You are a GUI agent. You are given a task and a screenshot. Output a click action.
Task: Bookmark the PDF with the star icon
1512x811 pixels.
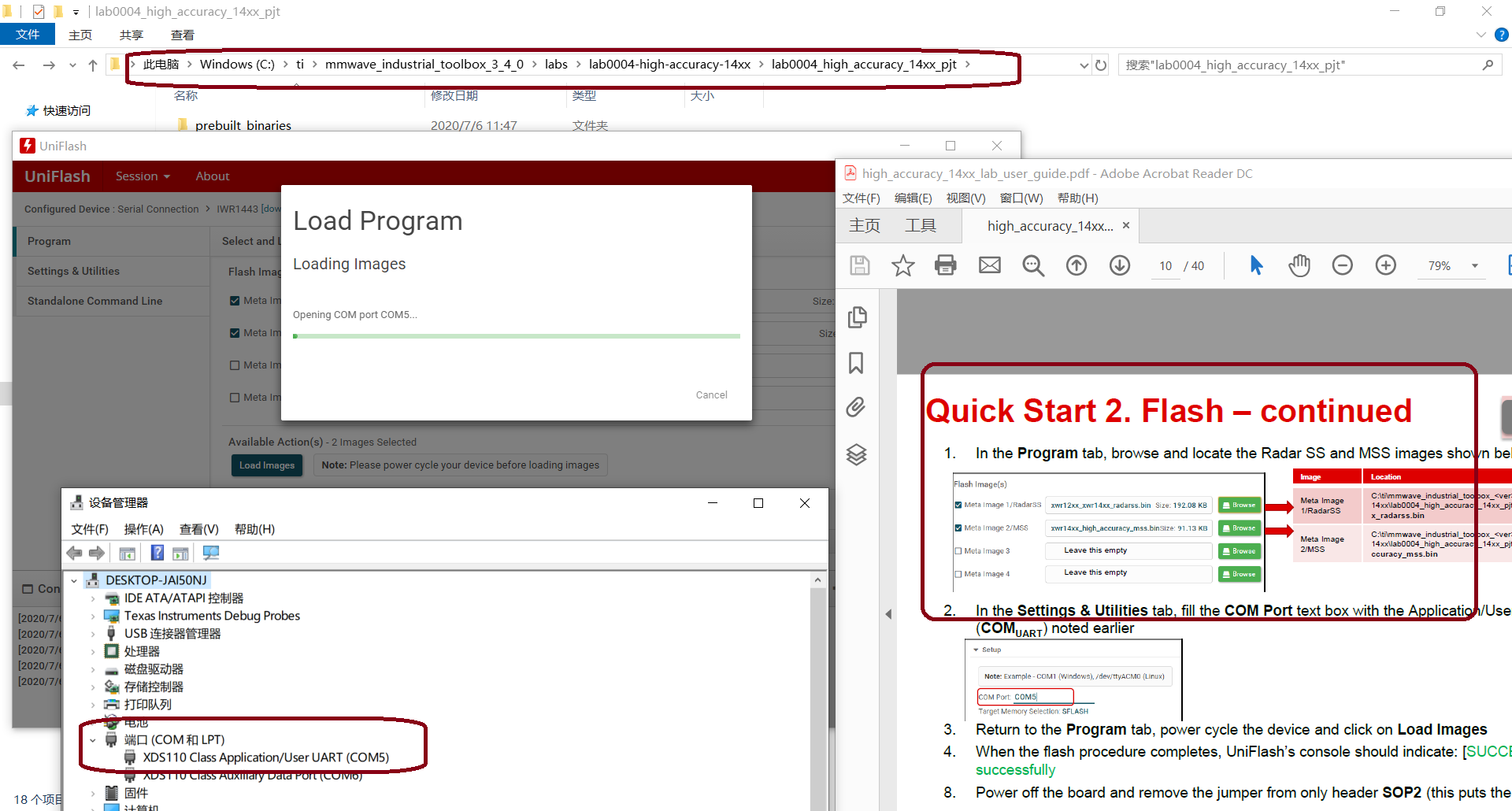(x=902, y=265)
